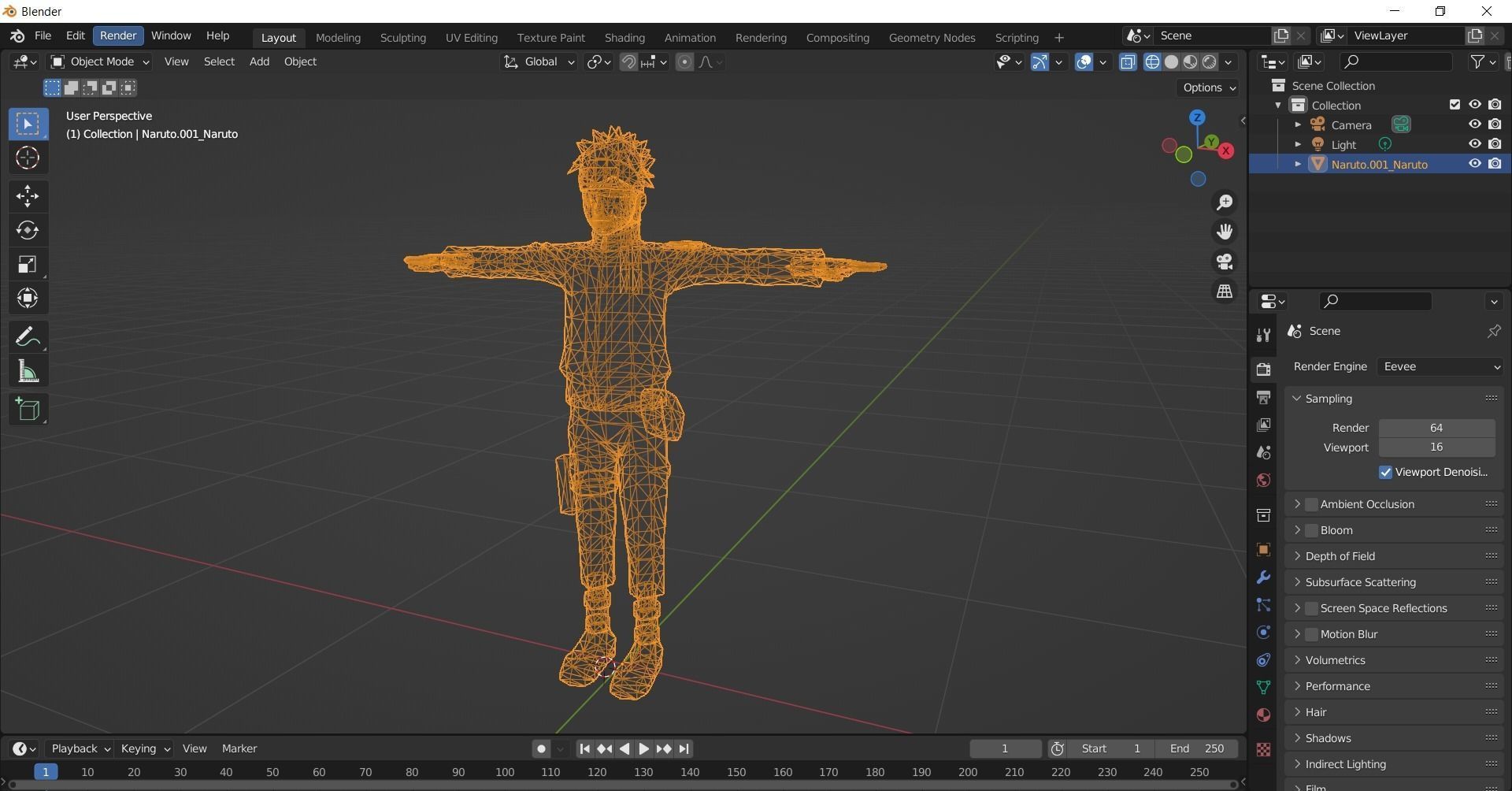Hide Light in viewport via eye icon
The height and width of the screenshot is (791, 1512).
1474,144
